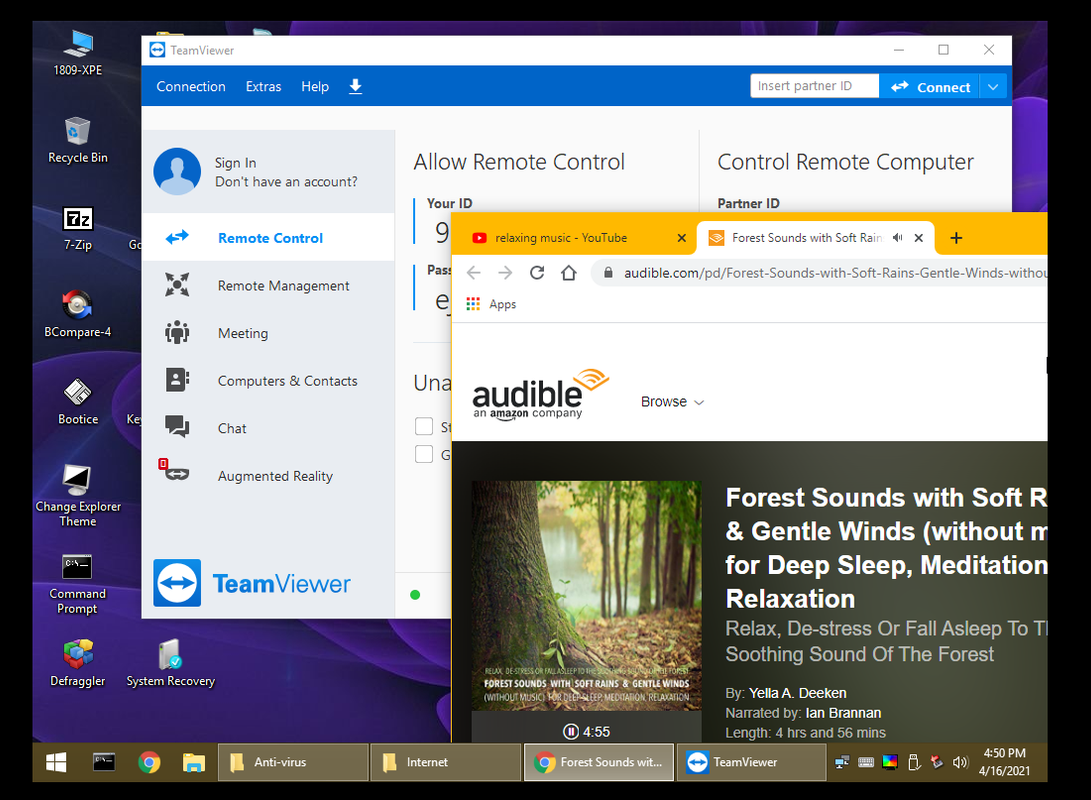Viewport: 1091px width, 800px height.
Task: Open Meeting section in TeamViewer
Action: [268, 333]
